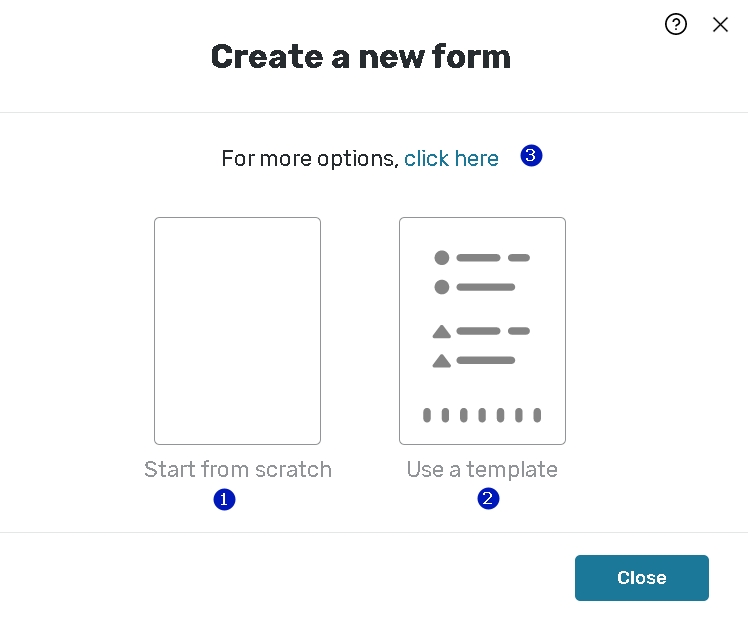Follow the 'click here' link
The width and height of the screenshot is (748, 617).
point(451,158)
